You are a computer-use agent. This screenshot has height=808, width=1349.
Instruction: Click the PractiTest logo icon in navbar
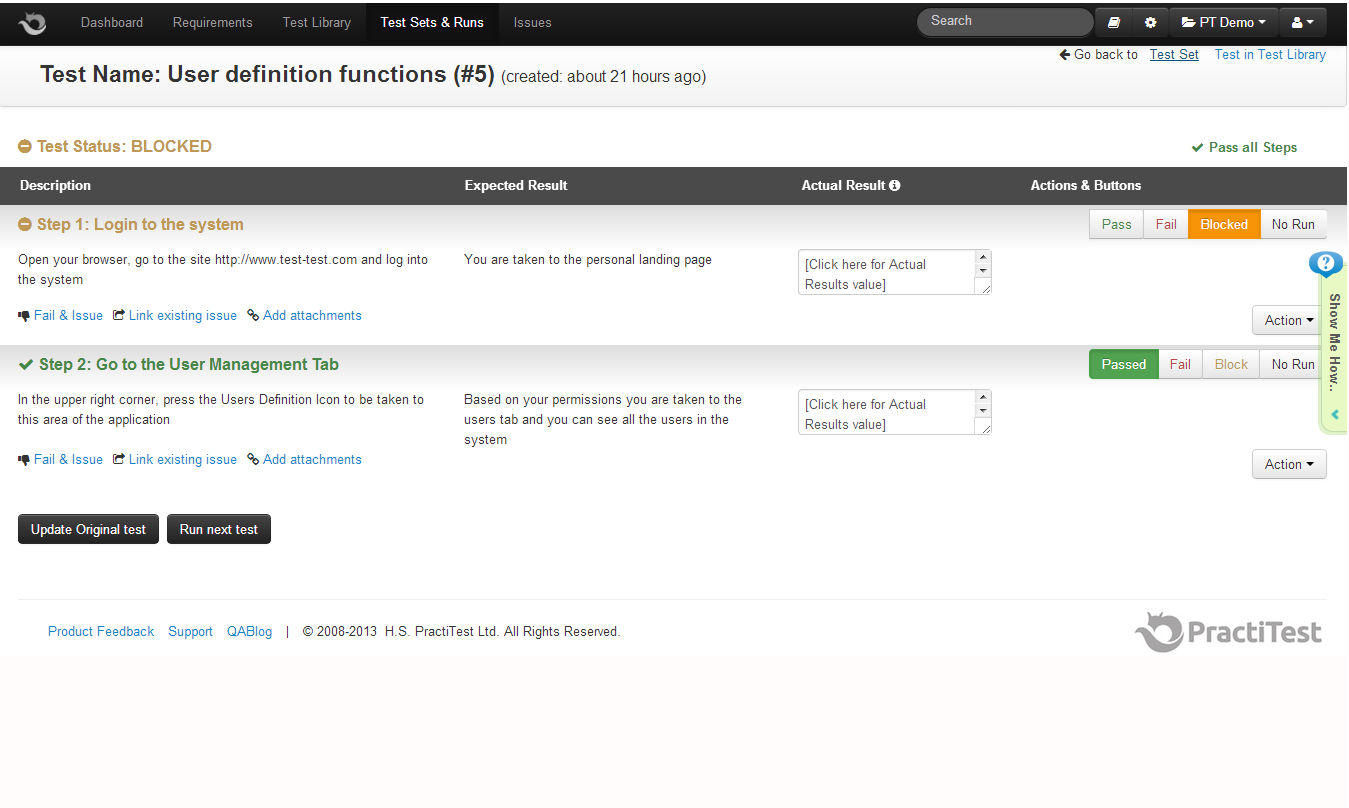click(32, 22)
